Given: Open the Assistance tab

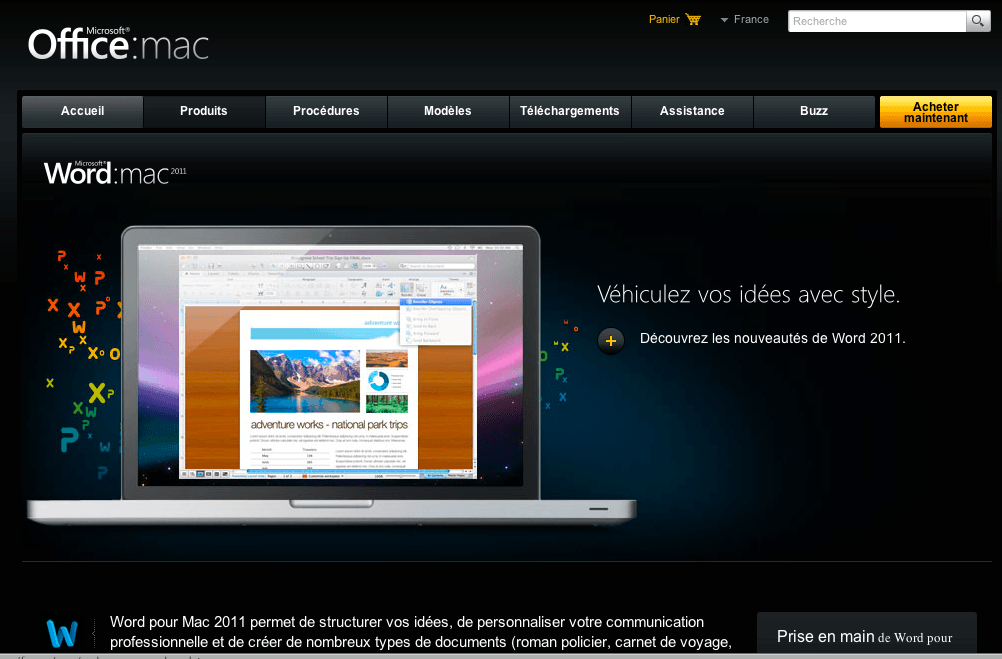Looking at the screenshot, I should [692, 111].
